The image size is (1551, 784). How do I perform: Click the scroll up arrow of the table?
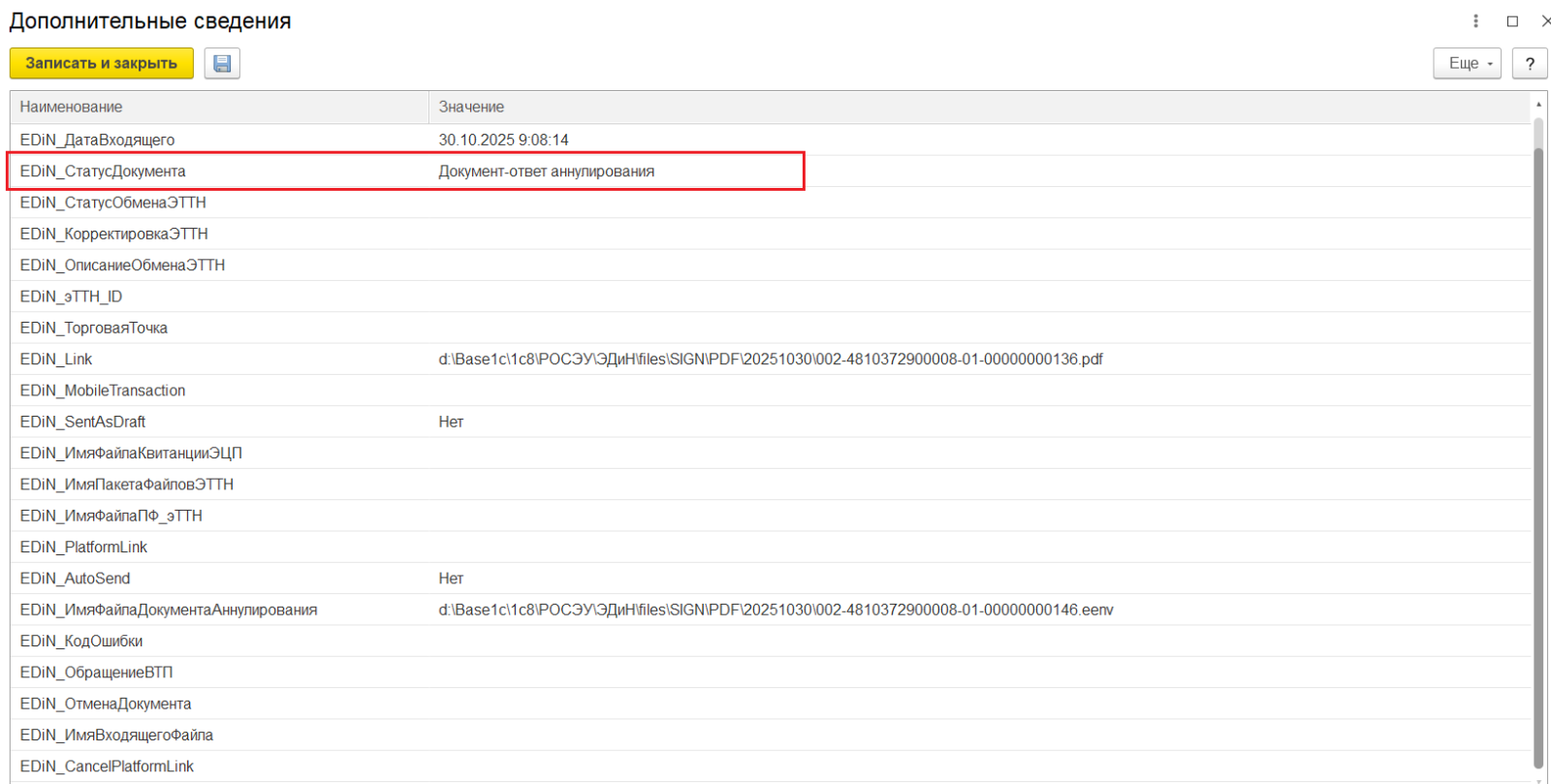tap(1538, 104)
